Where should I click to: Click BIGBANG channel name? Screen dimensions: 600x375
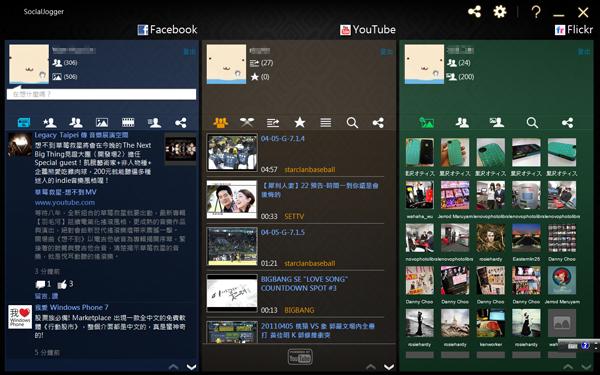[x=299, y=310]
